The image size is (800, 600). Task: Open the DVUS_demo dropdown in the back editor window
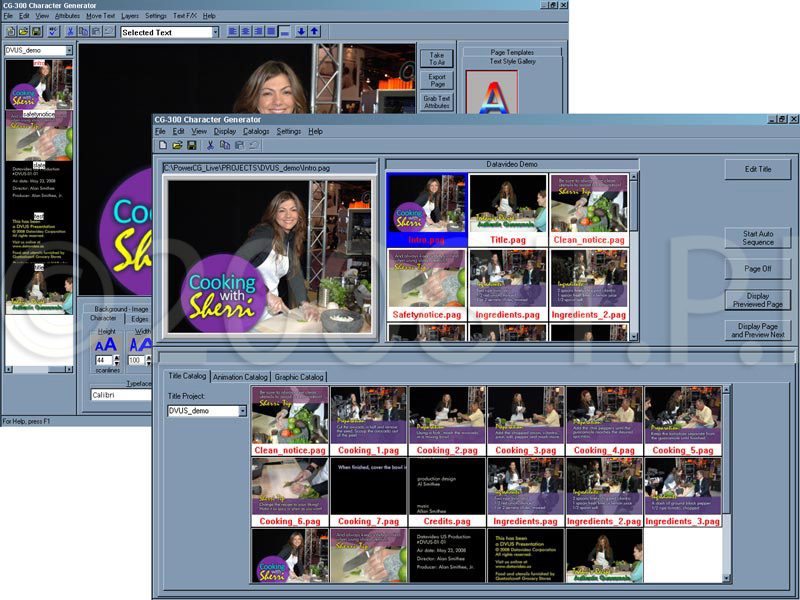69,51
